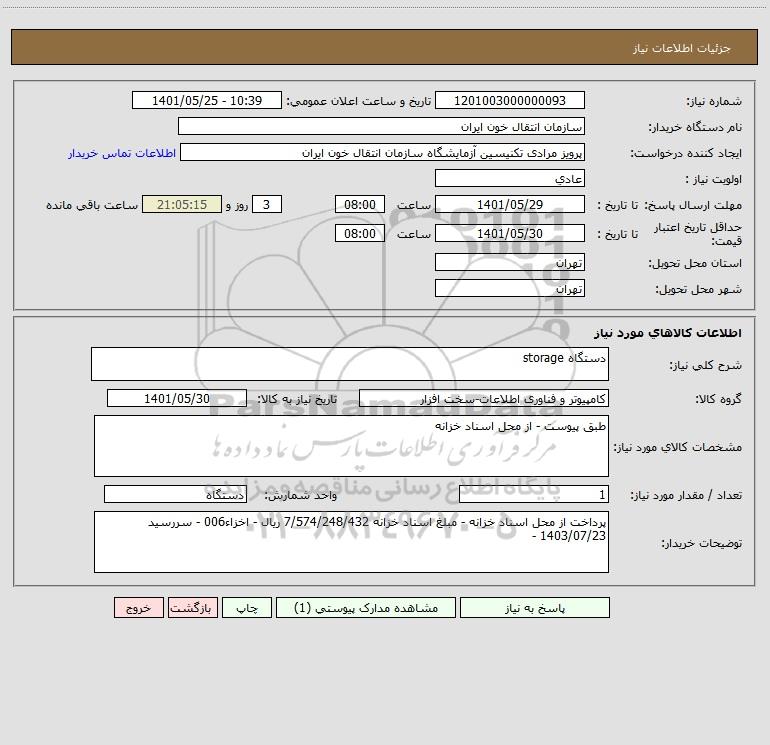
Task: Click label 'واحد شمارش:'
Action: click(301, 495)
